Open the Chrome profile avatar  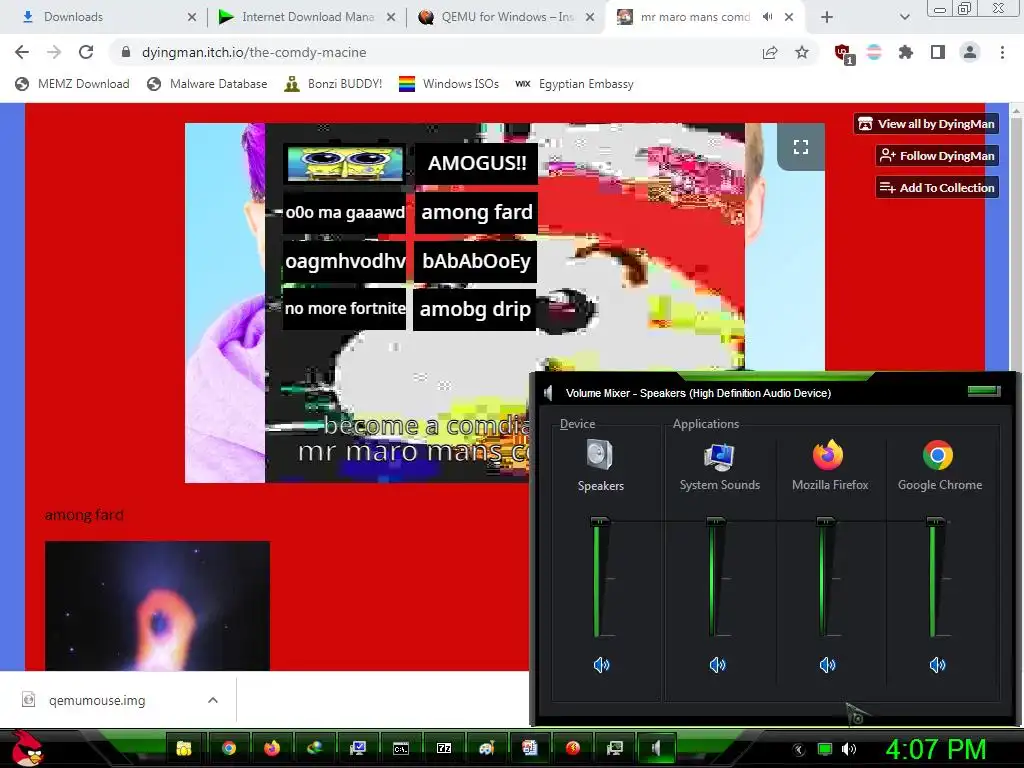click(x=970, y=52)
